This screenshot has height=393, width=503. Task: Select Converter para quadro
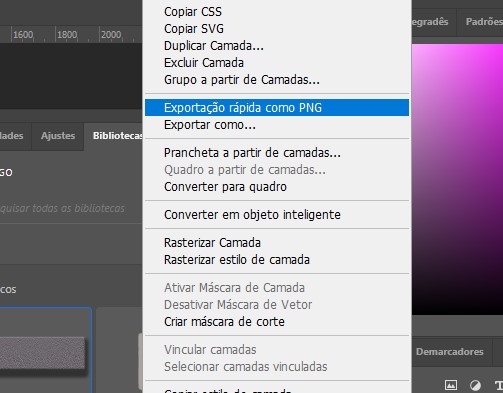pos(277,187)
